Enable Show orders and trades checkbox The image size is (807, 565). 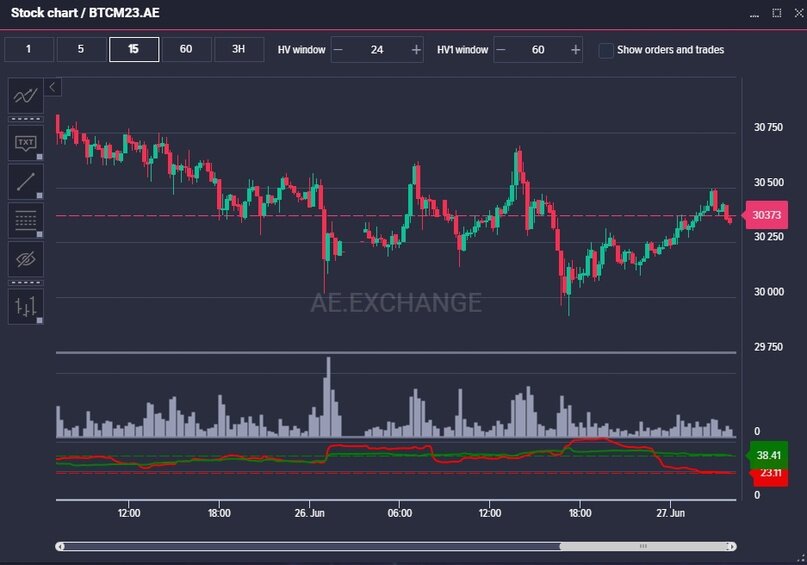point(606,50)
